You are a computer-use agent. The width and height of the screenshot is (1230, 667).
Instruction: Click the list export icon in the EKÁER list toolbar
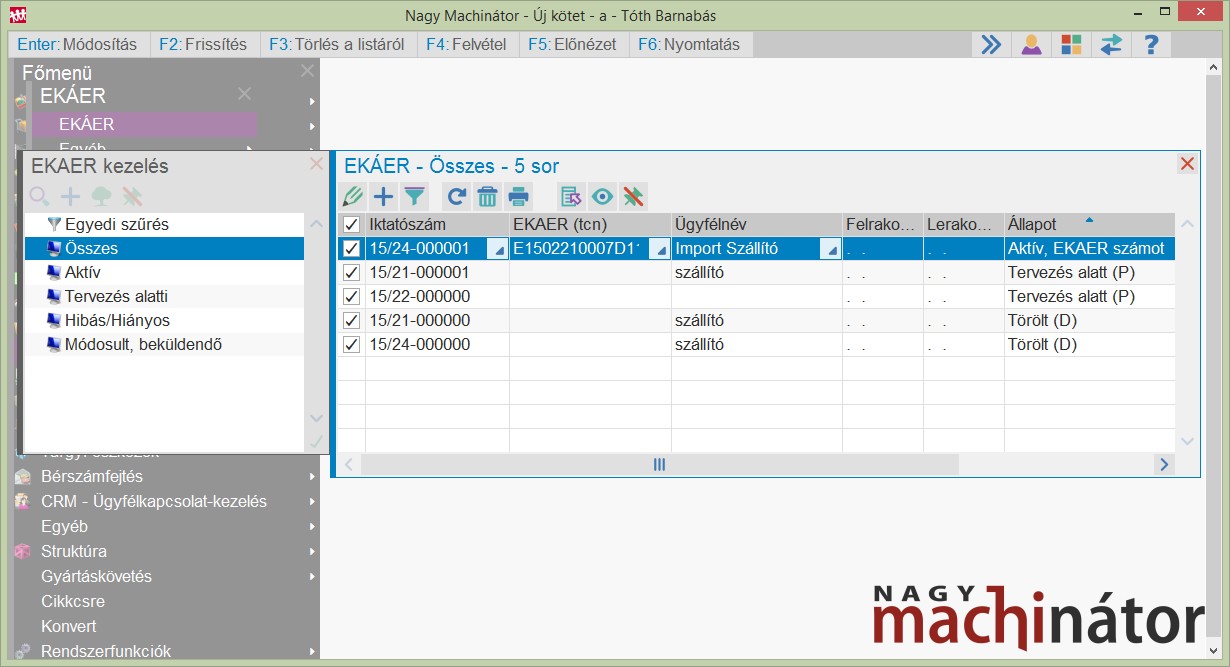click(x=571, y=196)
